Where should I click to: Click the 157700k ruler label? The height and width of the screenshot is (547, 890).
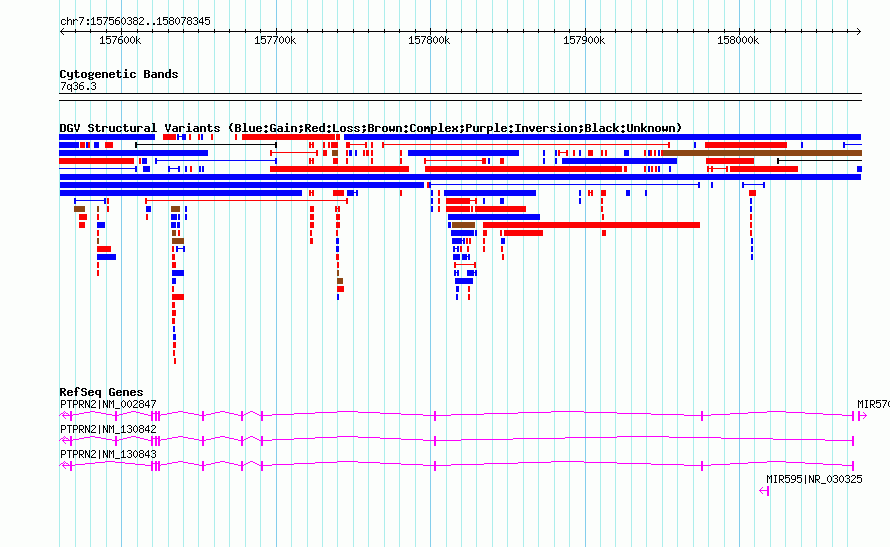pyautogui.click(x=275, y=40)
